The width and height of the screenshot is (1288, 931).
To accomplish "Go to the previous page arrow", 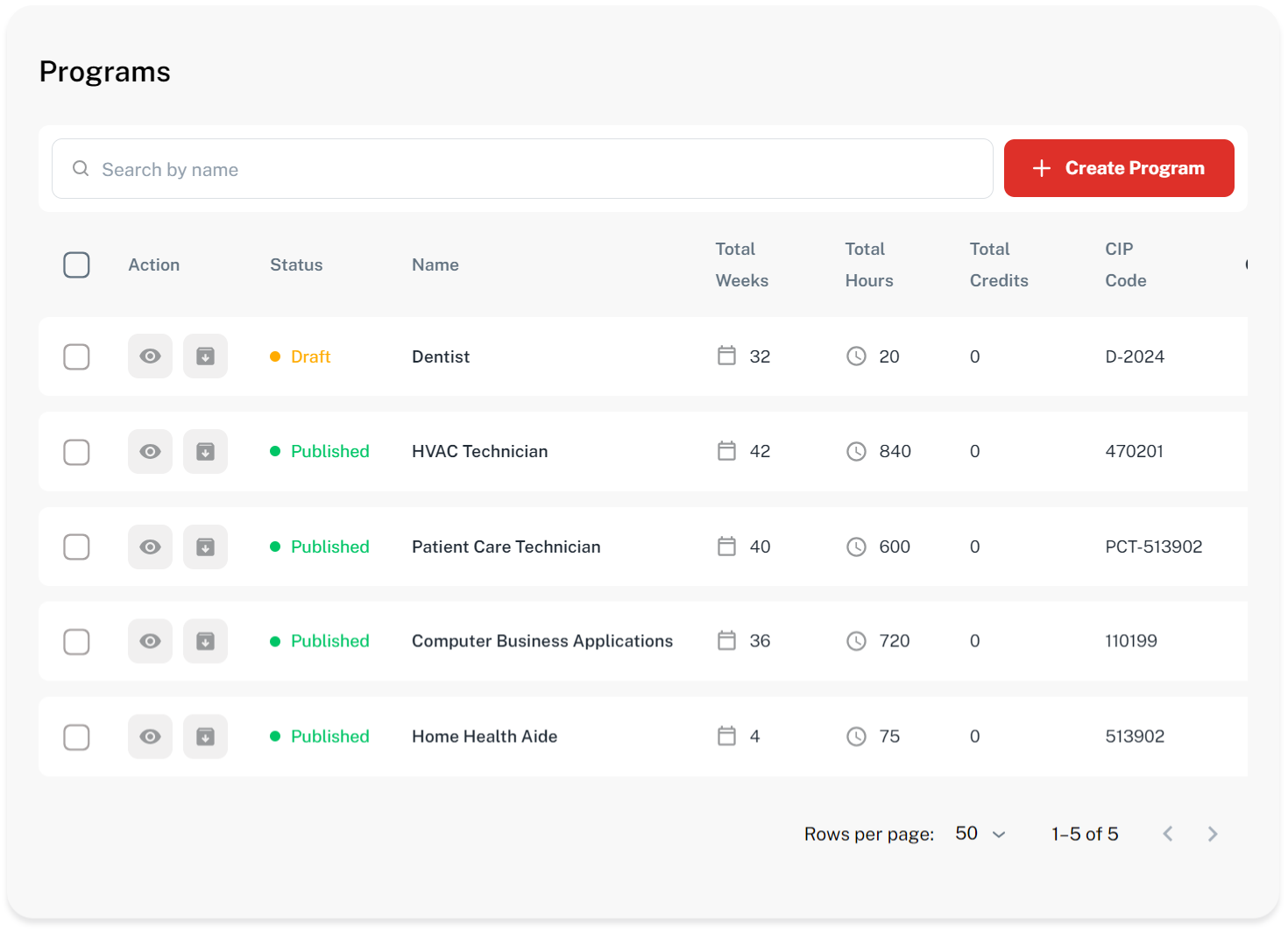I will pyautogui.click(x=1167, y=834).
